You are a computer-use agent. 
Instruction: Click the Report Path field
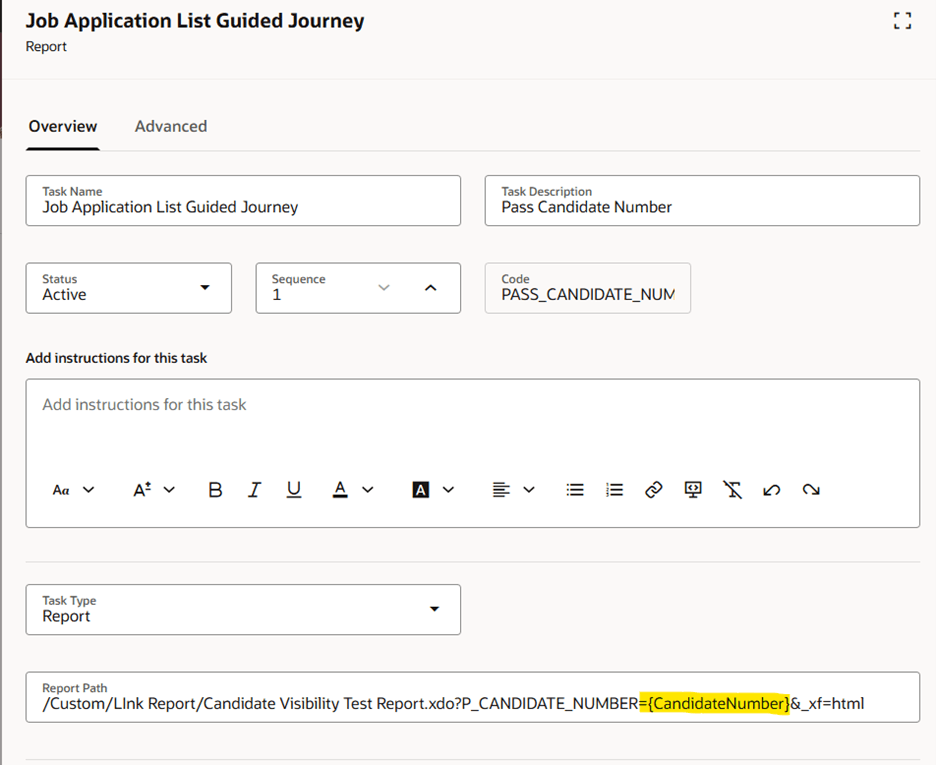pos(472,697)
